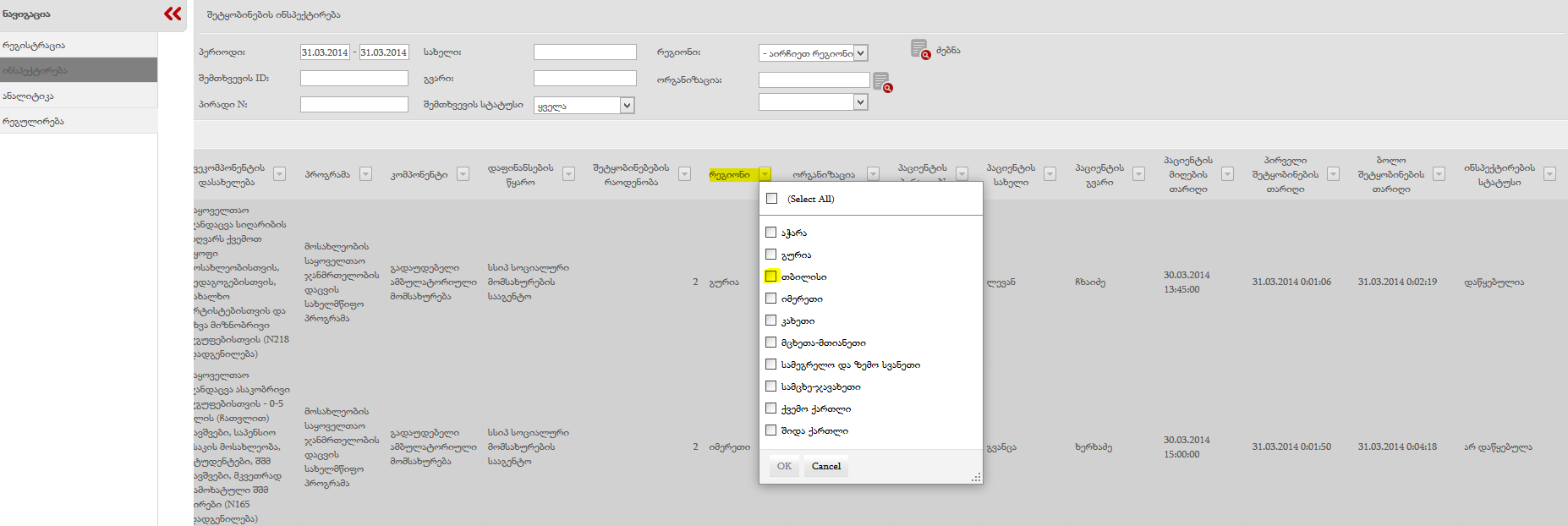The height and width of the screenshot is (526, 1568).
Task: Open filter icon on პროგრამა column
Action: coord(365,174)
